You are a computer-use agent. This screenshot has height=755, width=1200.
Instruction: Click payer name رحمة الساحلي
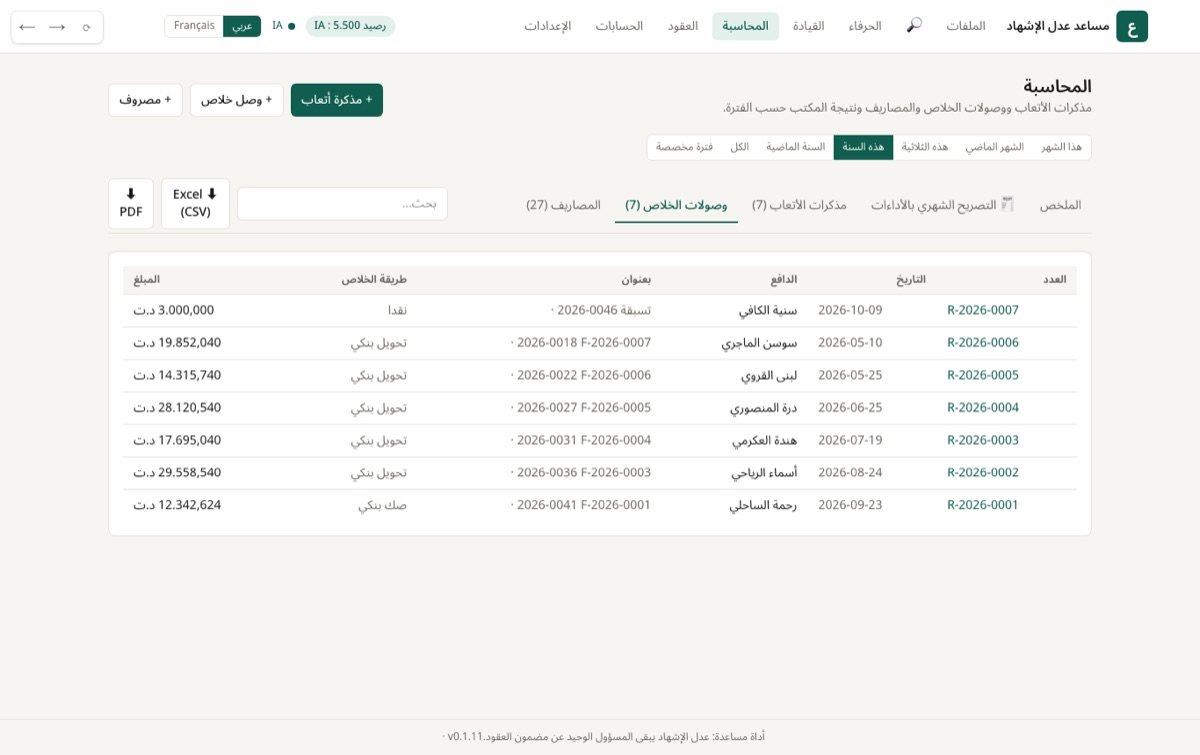(763, 505)
